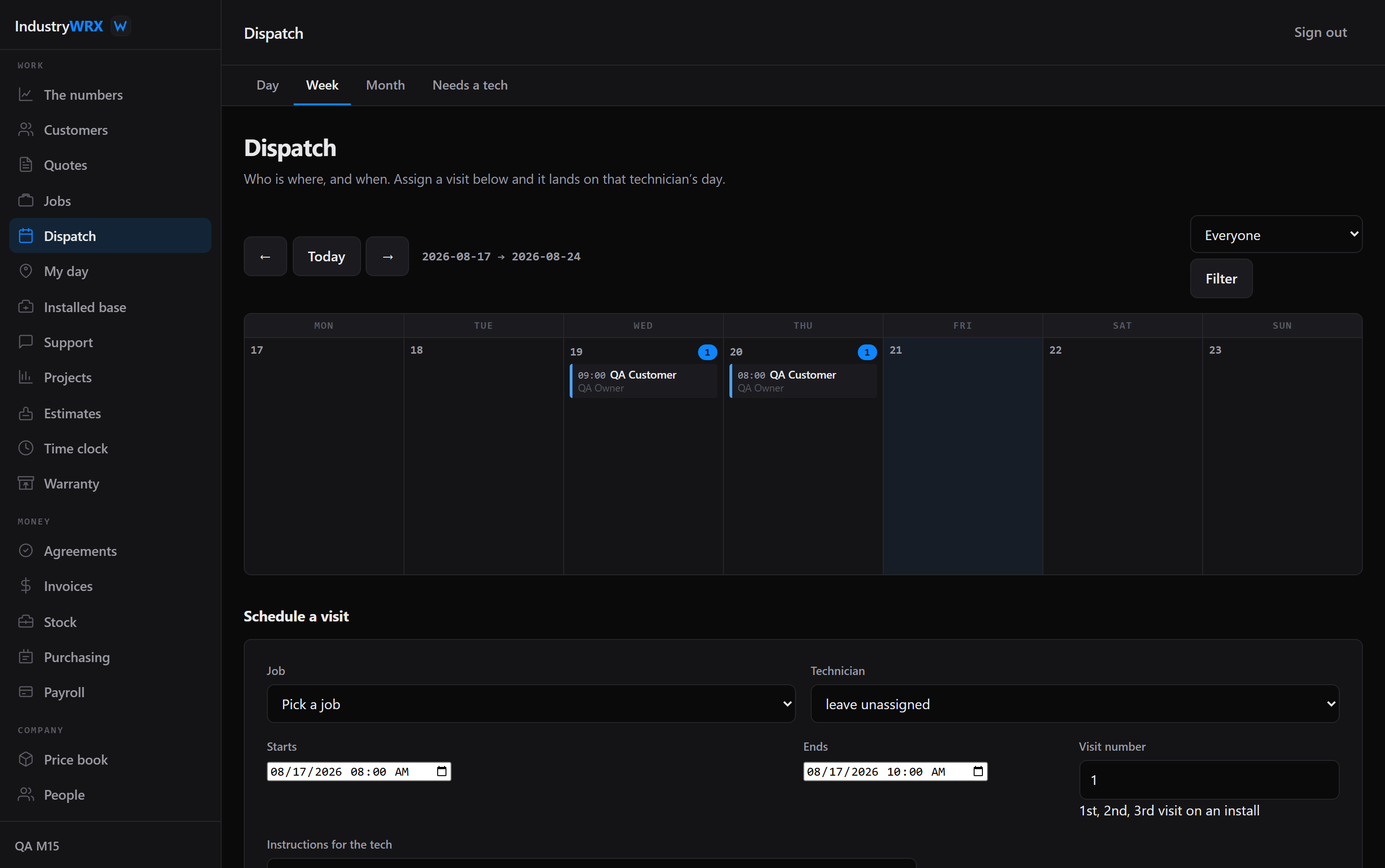Click the Projects bar chart icon
The image size is (1385, 868).
(x=26, y=377)
